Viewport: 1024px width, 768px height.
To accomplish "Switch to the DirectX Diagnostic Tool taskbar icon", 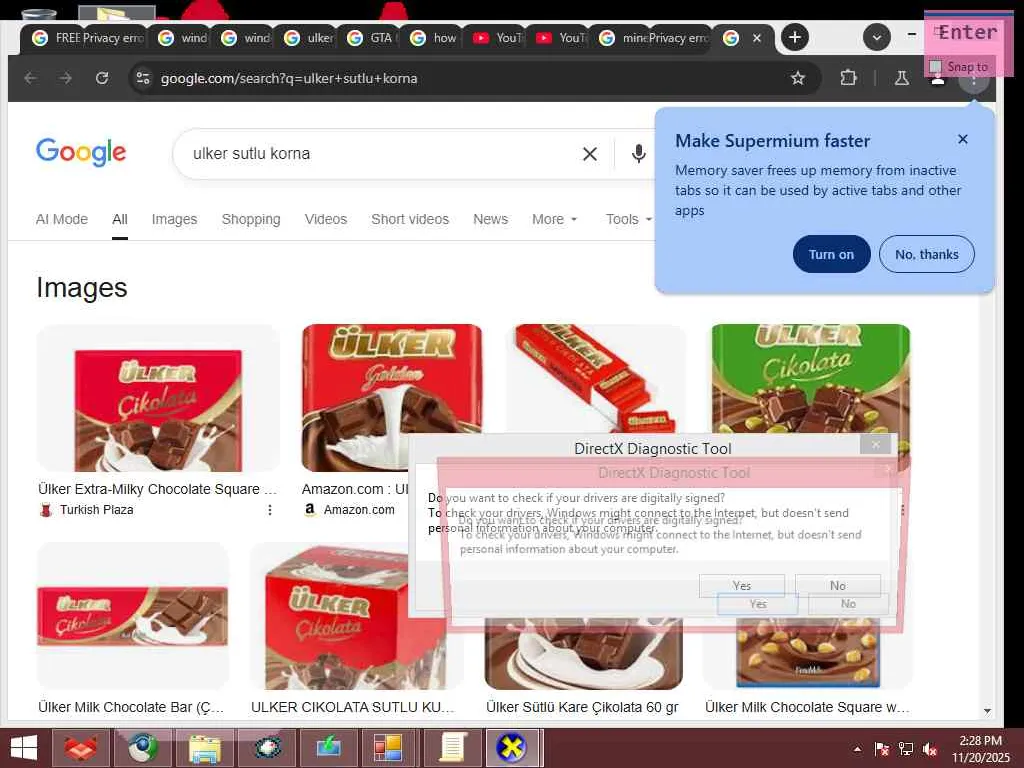I will (511, 748).
